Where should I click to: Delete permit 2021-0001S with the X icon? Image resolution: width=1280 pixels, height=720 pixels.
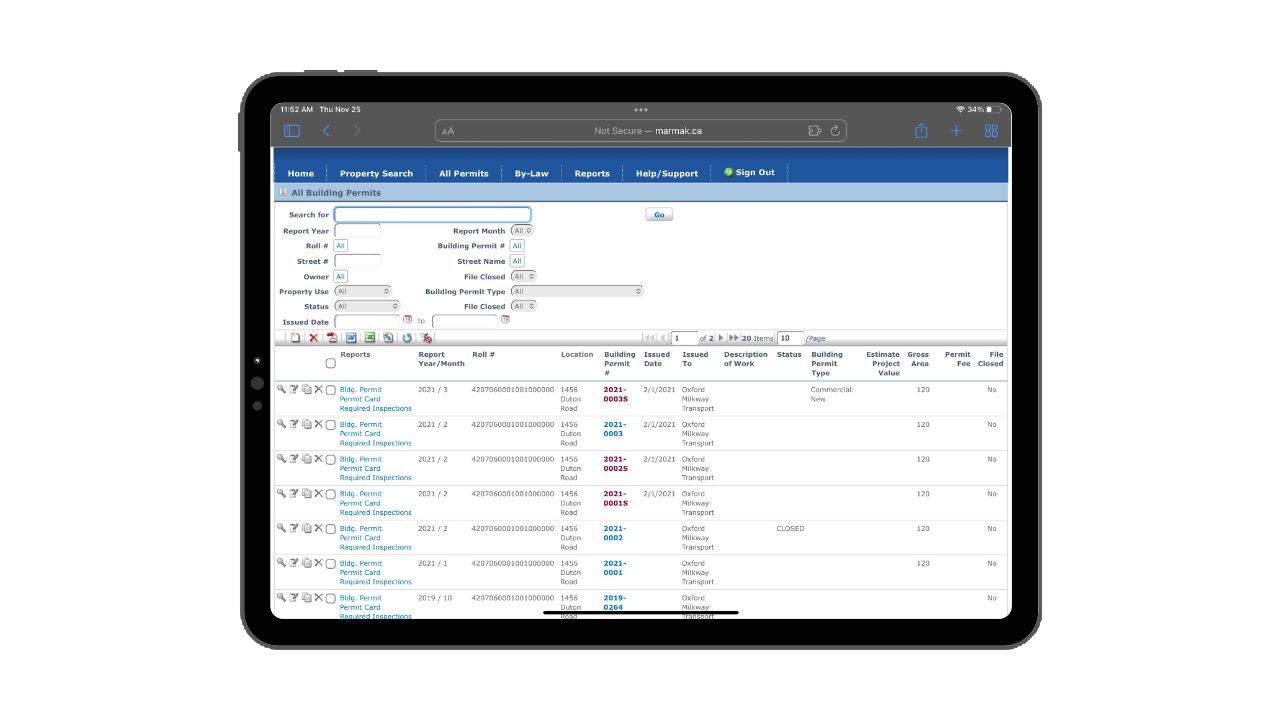coord(318,493)
